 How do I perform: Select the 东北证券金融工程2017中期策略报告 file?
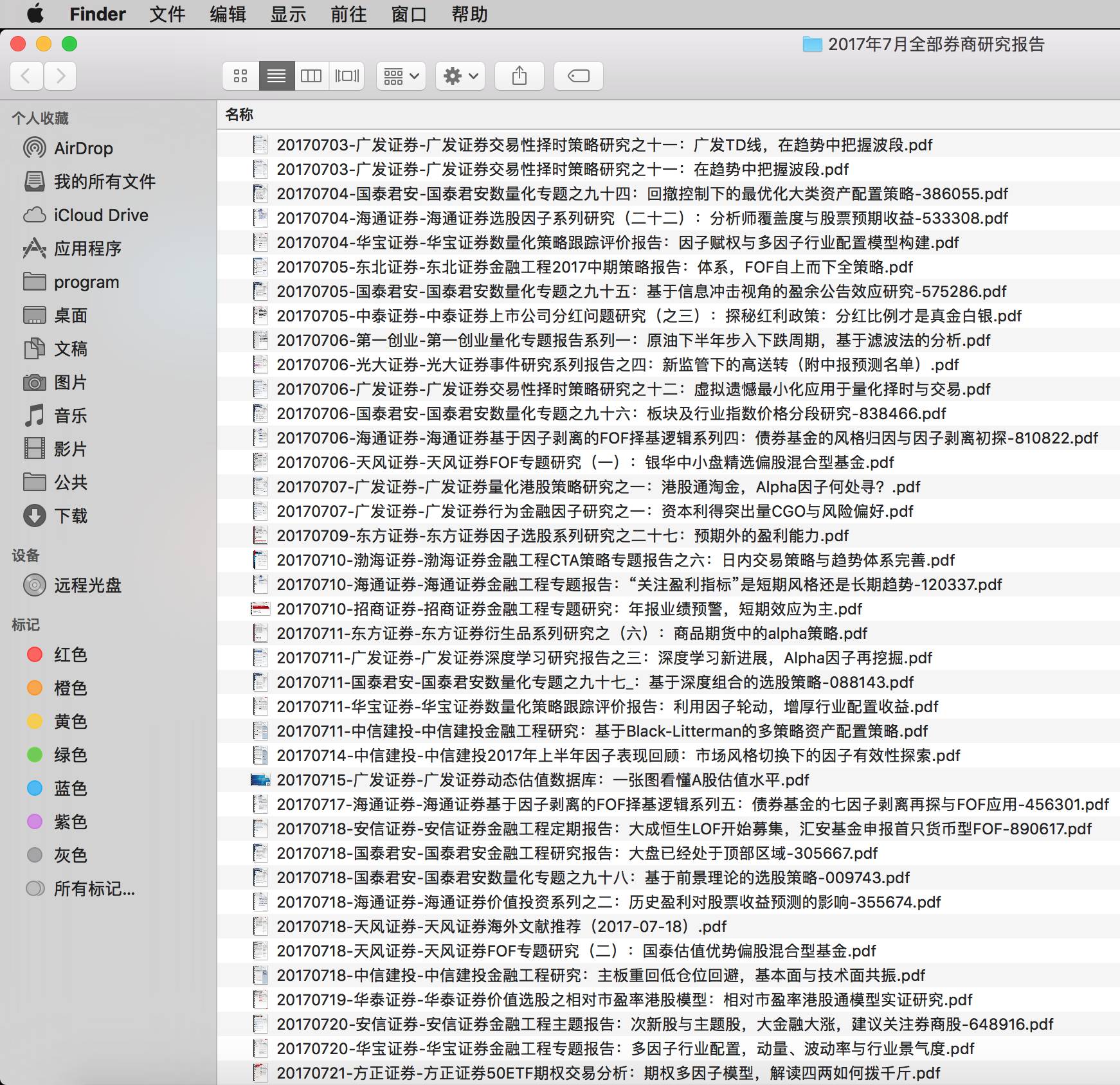click(669, 267)
